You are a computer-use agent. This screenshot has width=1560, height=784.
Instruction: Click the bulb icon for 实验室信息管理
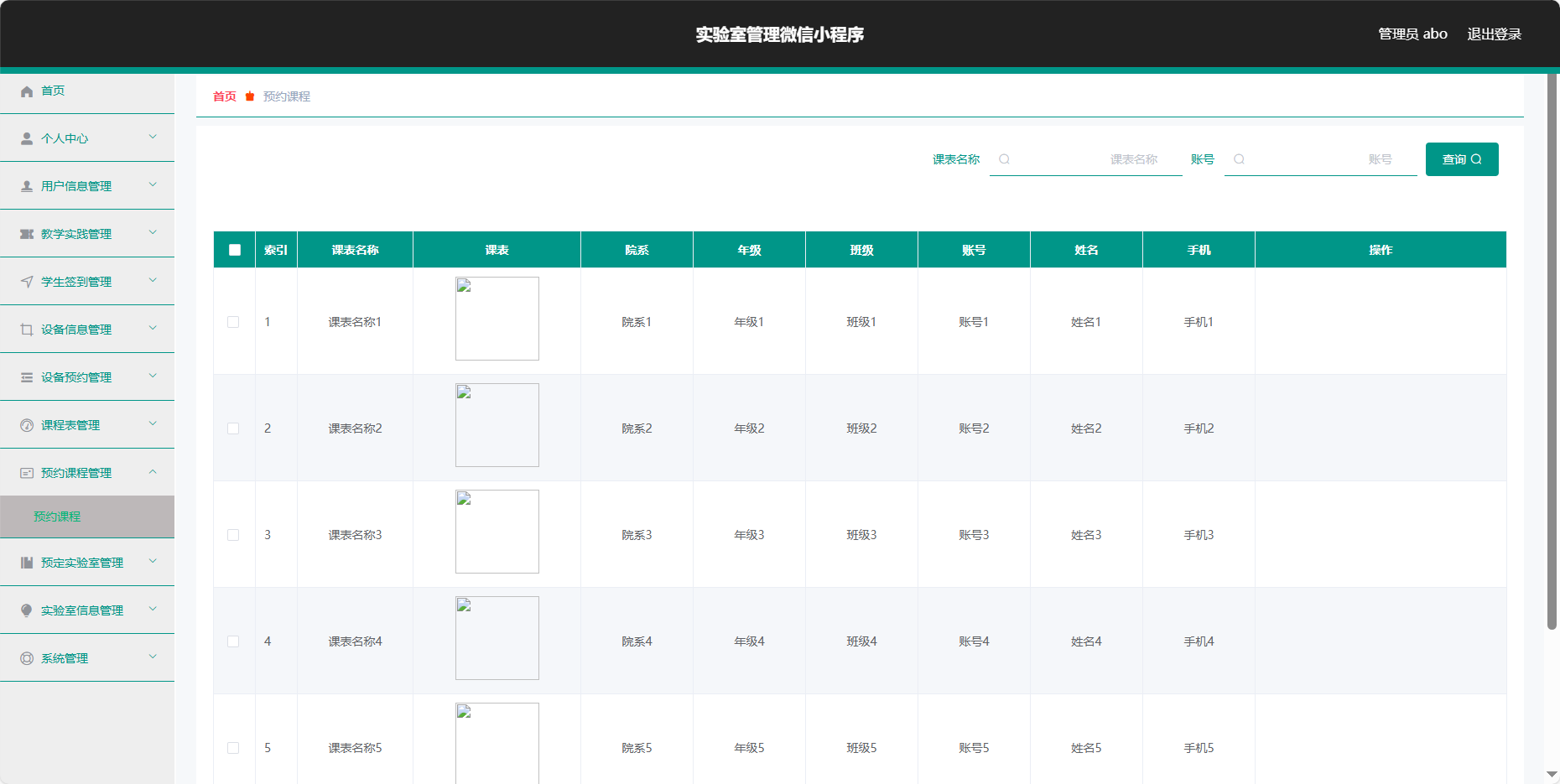(27, 611)
